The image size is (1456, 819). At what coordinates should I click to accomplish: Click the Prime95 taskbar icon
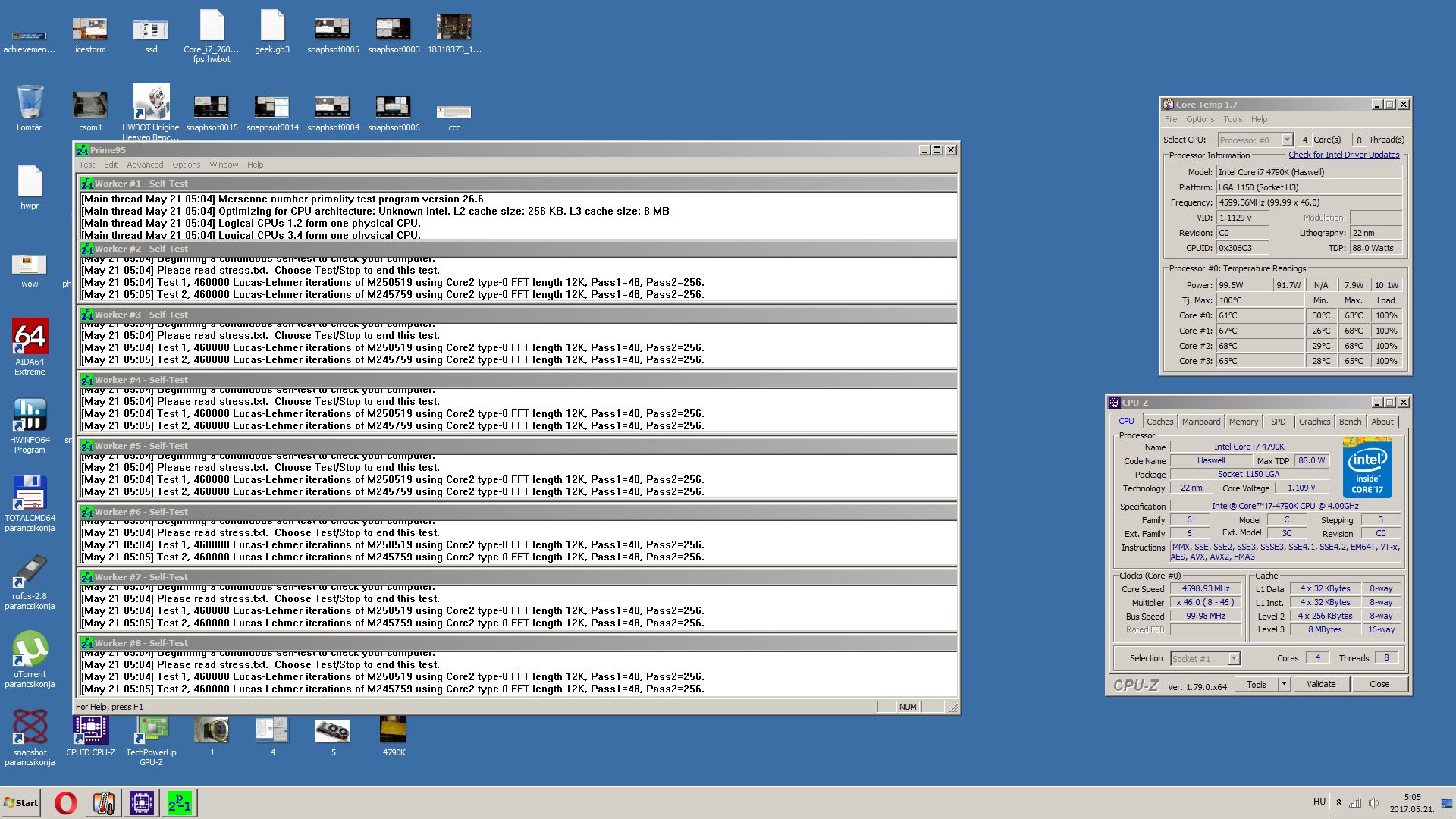coord(180,802)
